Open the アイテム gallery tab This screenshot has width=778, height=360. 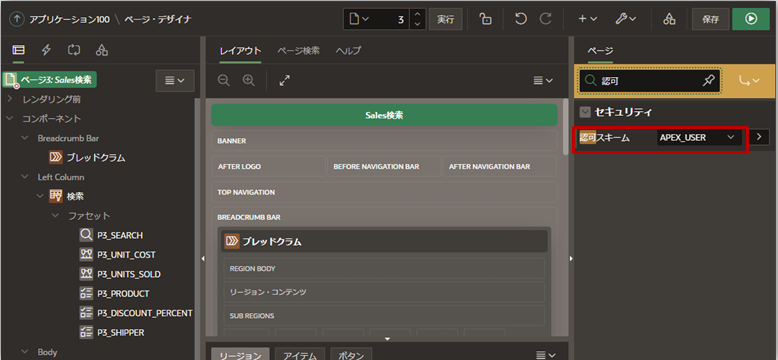coord(300,355)
